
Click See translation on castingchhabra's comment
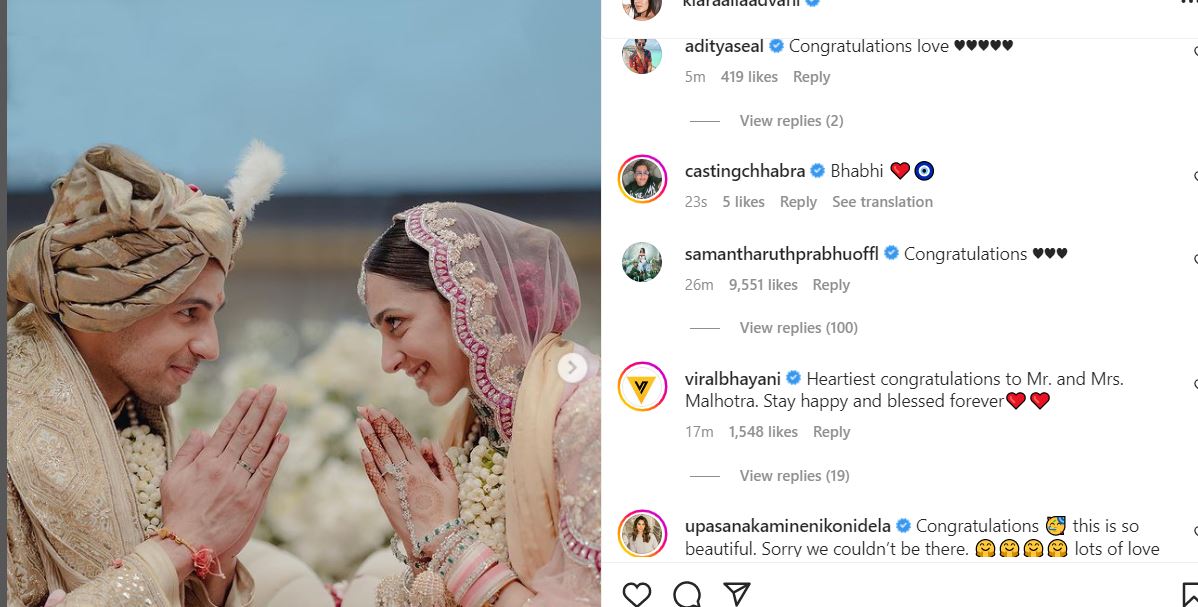pos(882,201)
